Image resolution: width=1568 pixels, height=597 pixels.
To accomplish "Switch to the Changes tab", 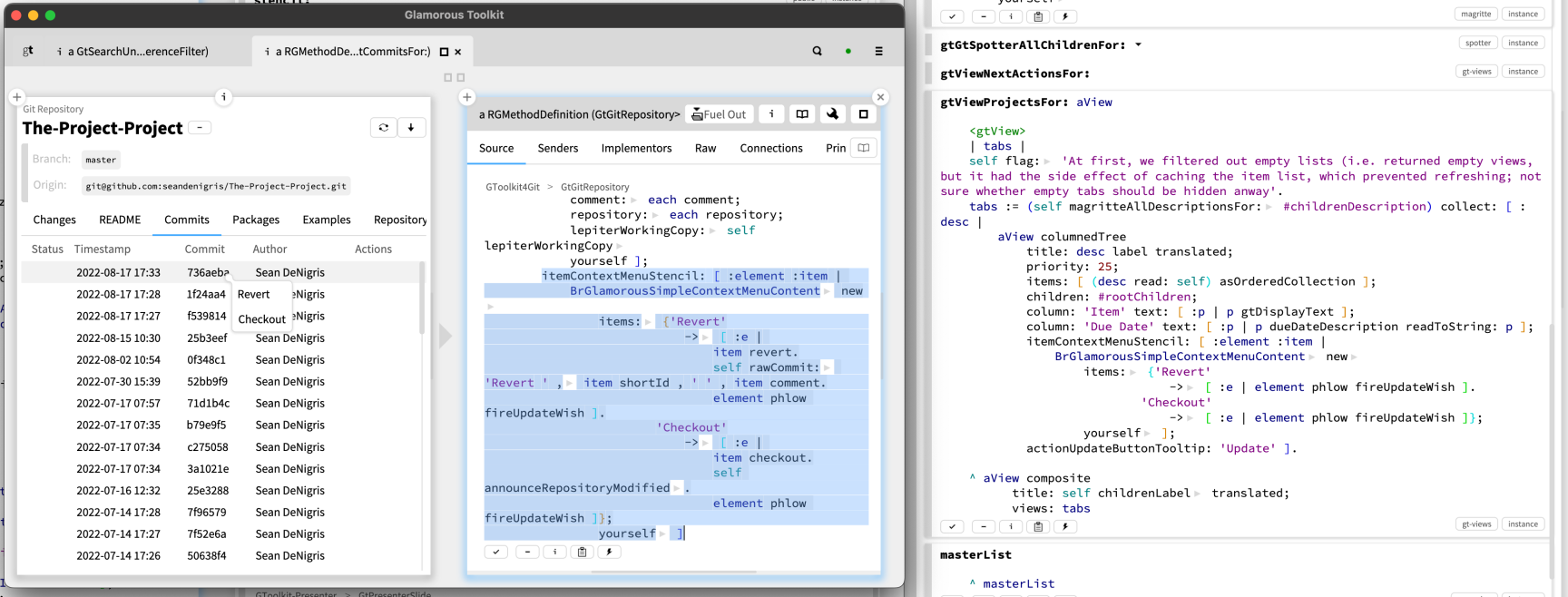I will tap(54, 220).
